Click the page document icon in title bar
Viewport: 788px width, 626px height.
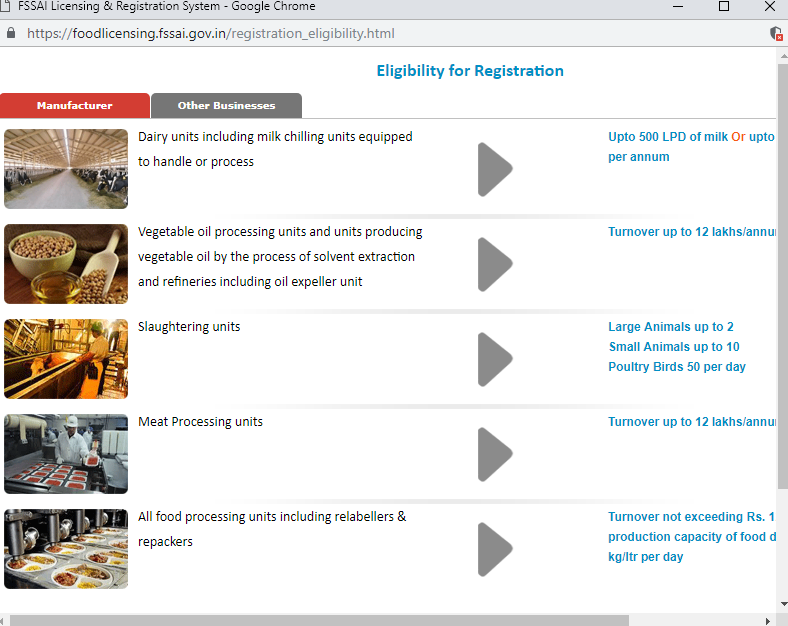pyautogui.click(x=5, y=6)
